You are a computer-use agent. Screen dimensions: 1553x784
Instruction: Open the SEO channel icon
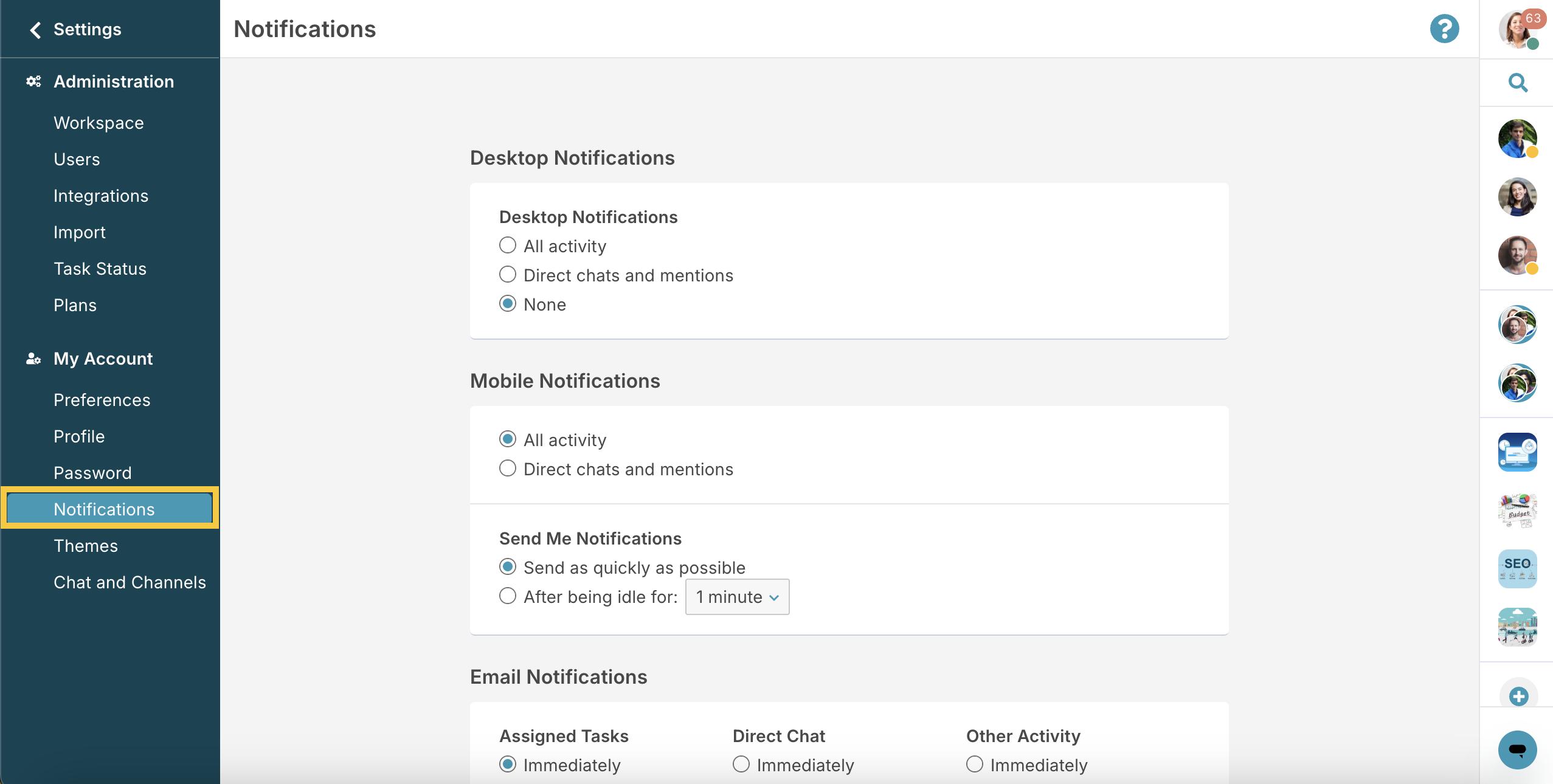point(1518,569)
